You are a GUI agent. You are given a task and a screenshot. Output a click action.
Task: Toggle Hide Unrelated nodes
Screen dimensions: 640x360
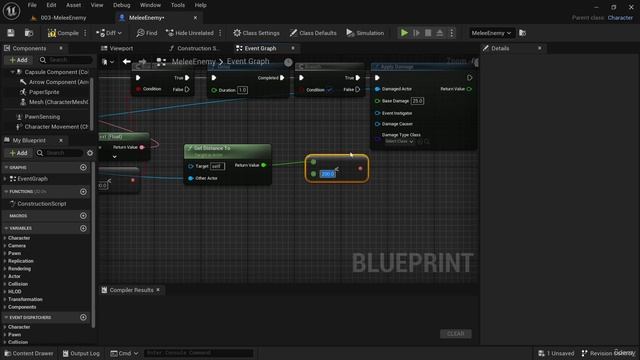click(x=190, y=33)
